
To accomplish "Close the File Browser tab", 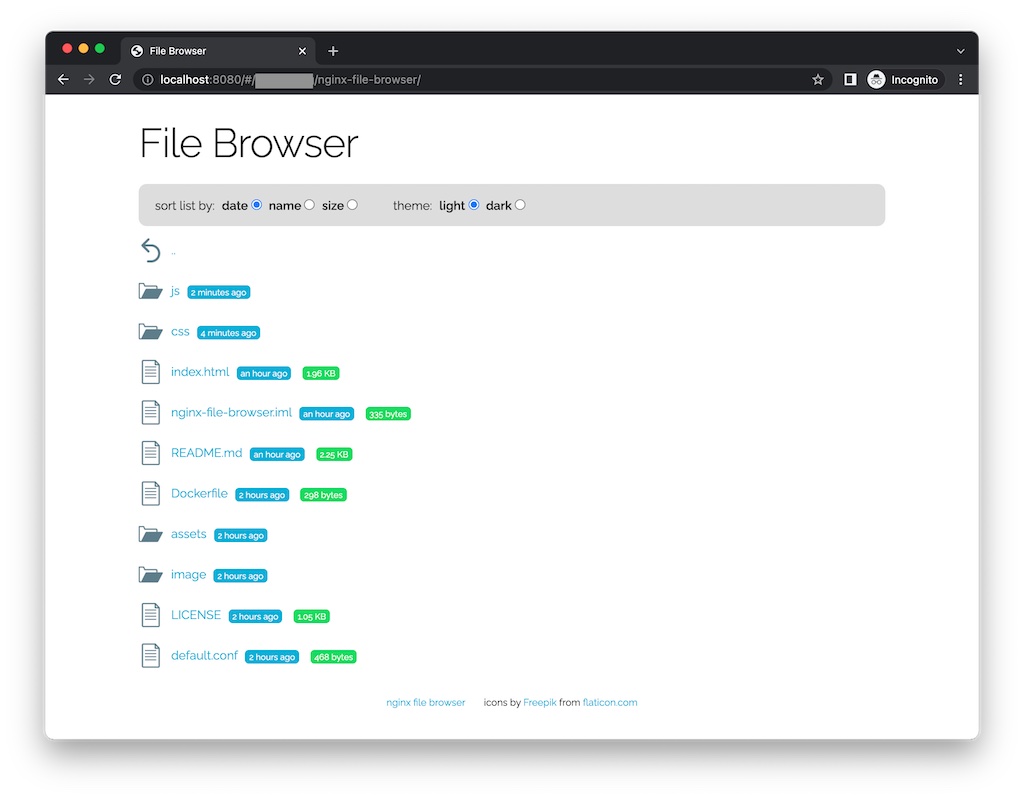I will coord(302,51).
